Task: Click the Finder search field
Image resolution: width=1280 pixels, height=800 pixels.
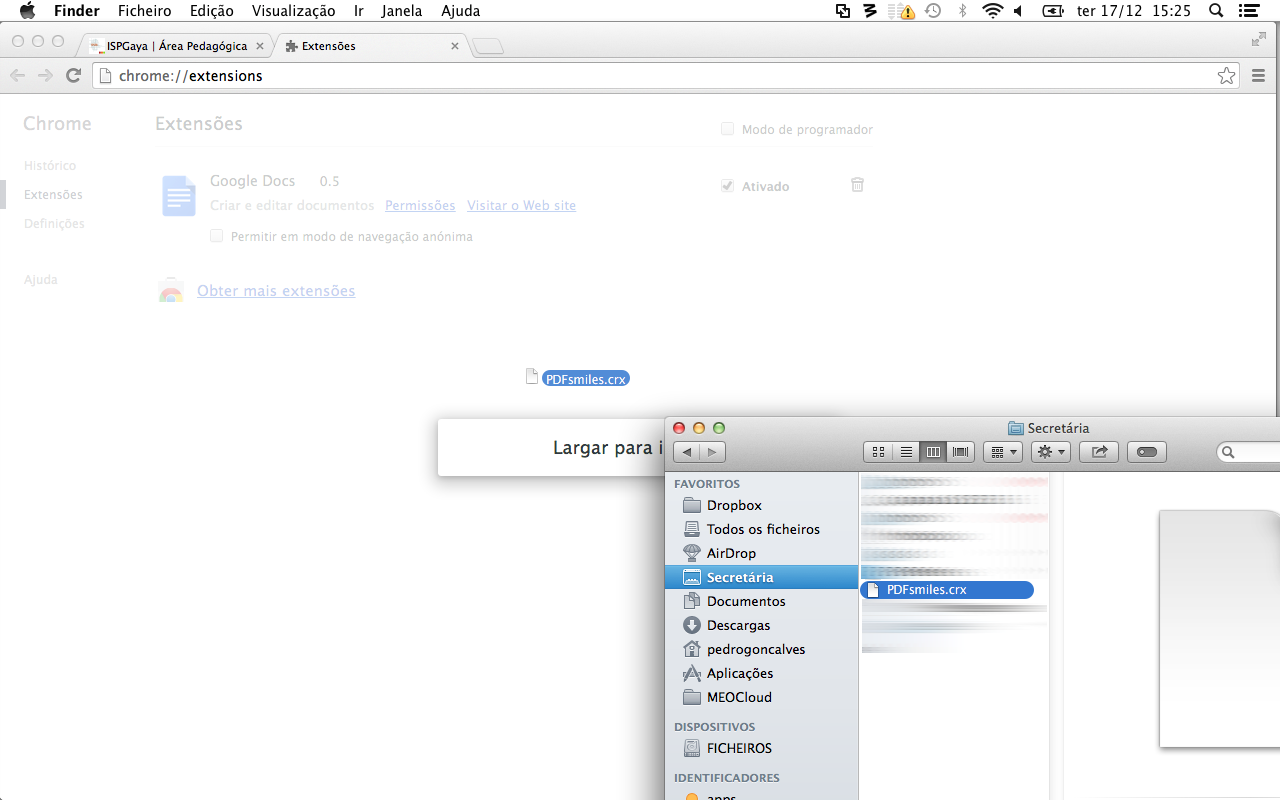Action: (1250, 452)
